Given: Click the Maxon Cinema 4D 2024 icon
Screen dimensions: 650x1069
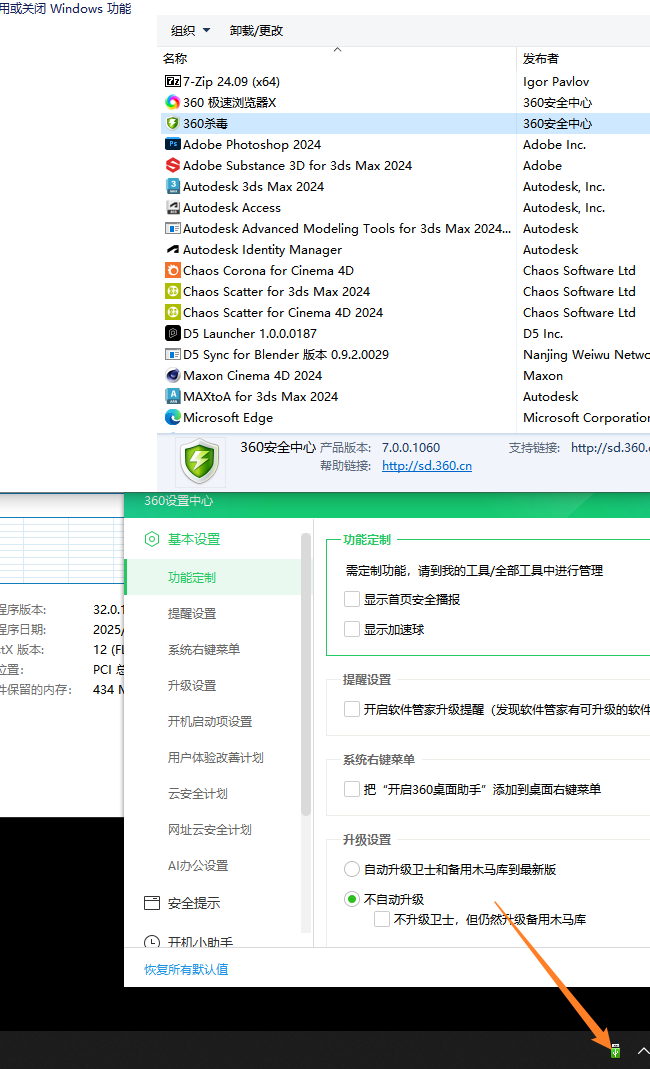Looking at the screenshot, I should (172, 375).
